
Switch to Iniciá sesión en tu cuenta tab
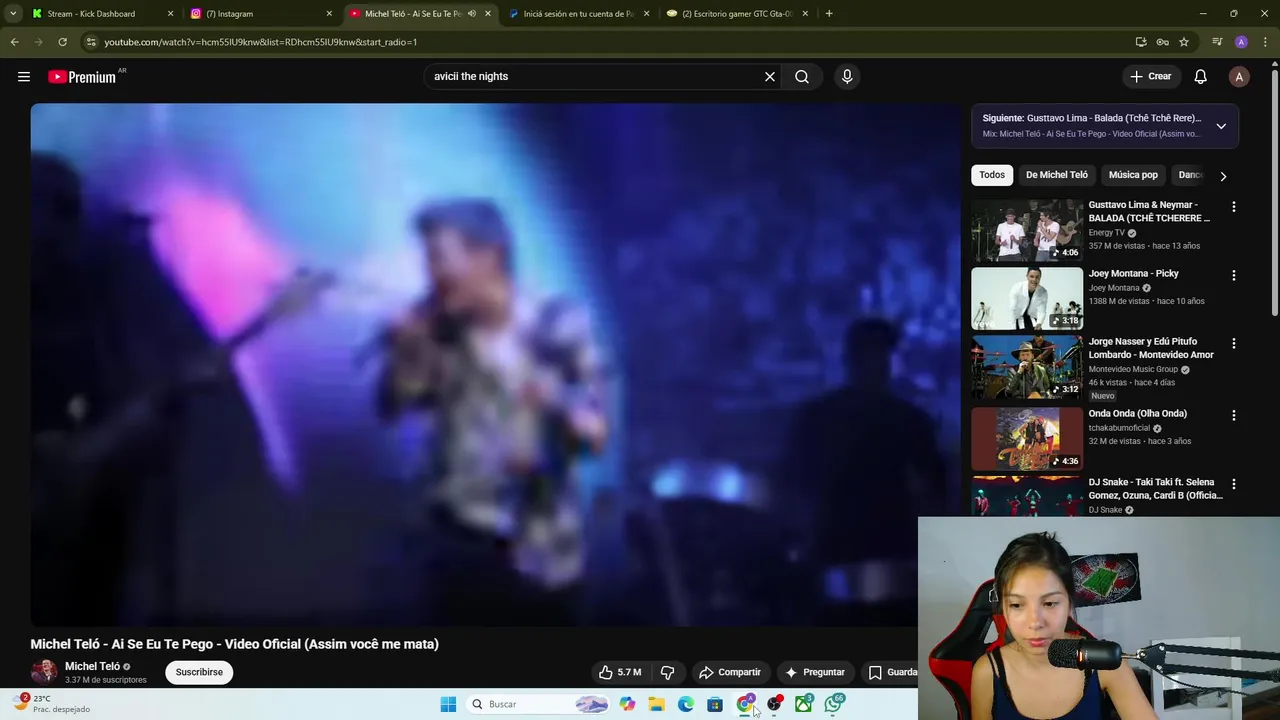tap(579, 14)
